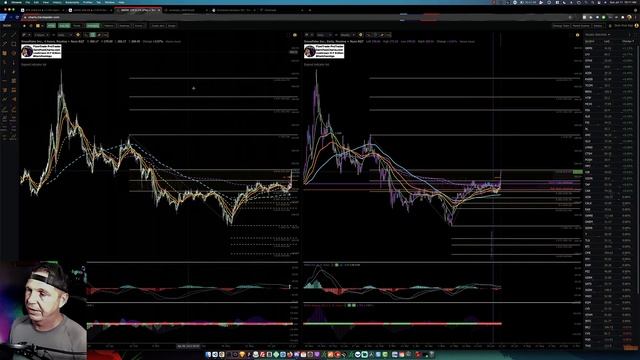Click the yellow warning icon at top right of app
Image resolution: width=640 pixels, height=360 pixels.
[x=636, y=25]
